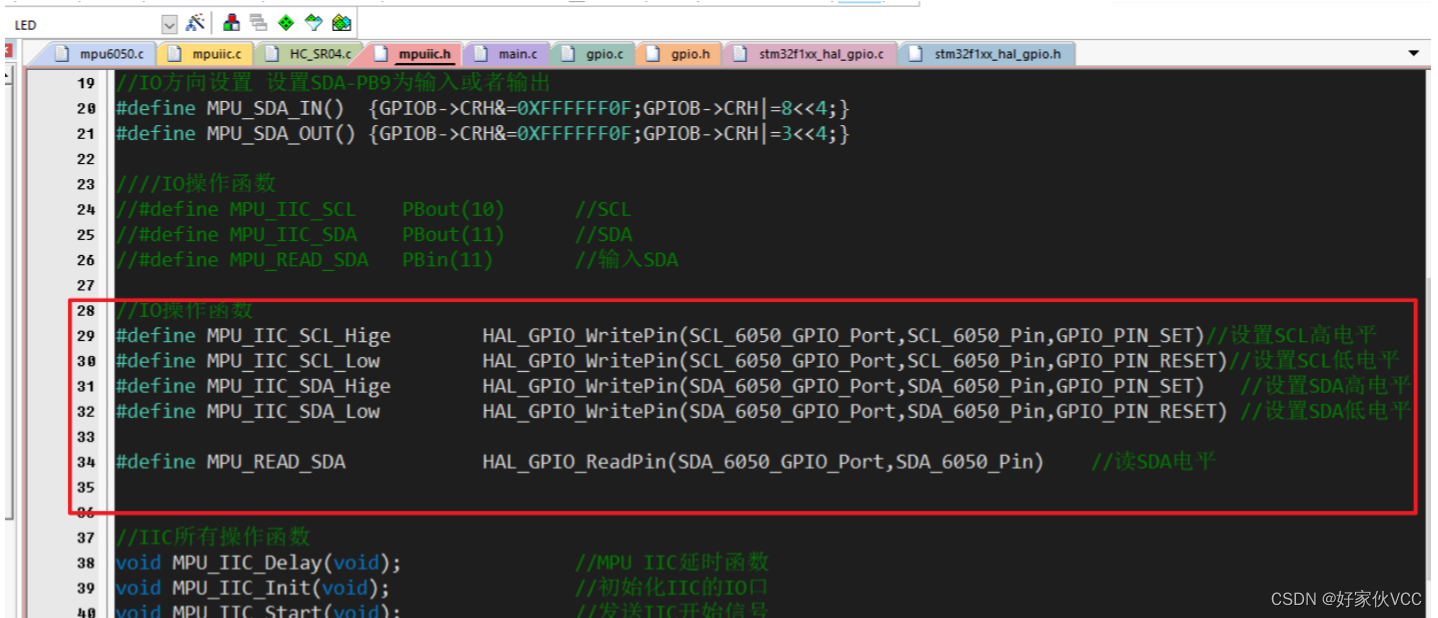Click the grey stacked windows toolbar icon

pos(258,22)
